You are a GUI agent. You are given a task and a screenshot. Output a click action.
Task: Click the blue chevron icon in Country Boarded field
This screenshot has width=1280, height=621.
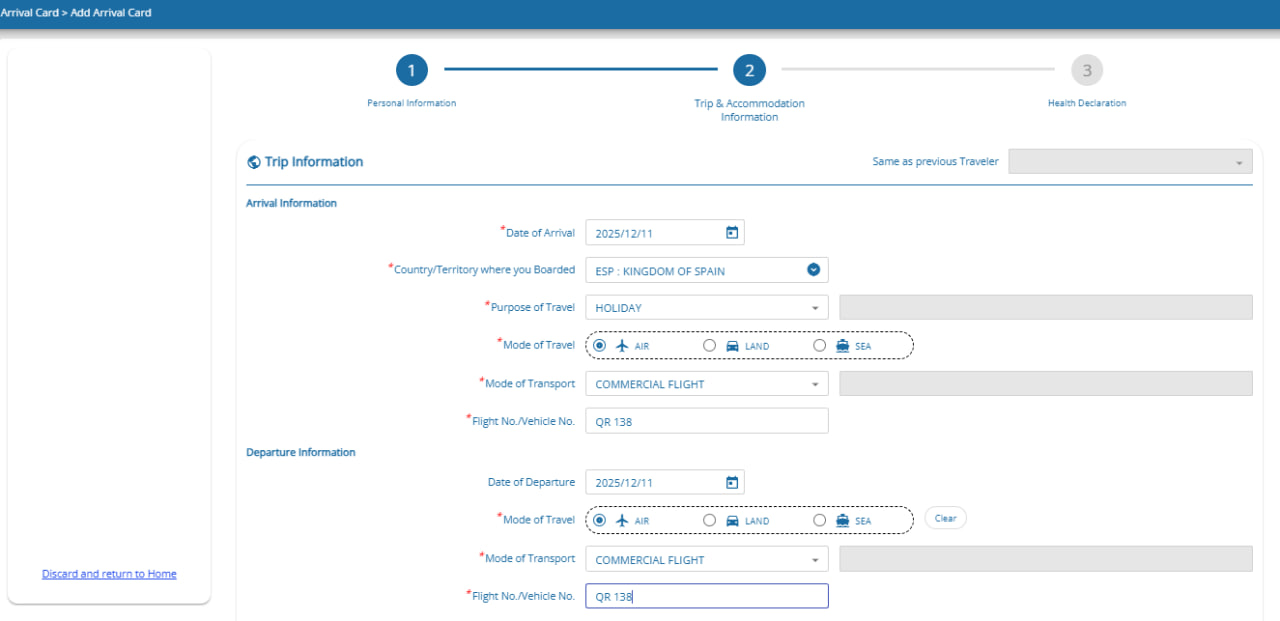click(813, 270)
